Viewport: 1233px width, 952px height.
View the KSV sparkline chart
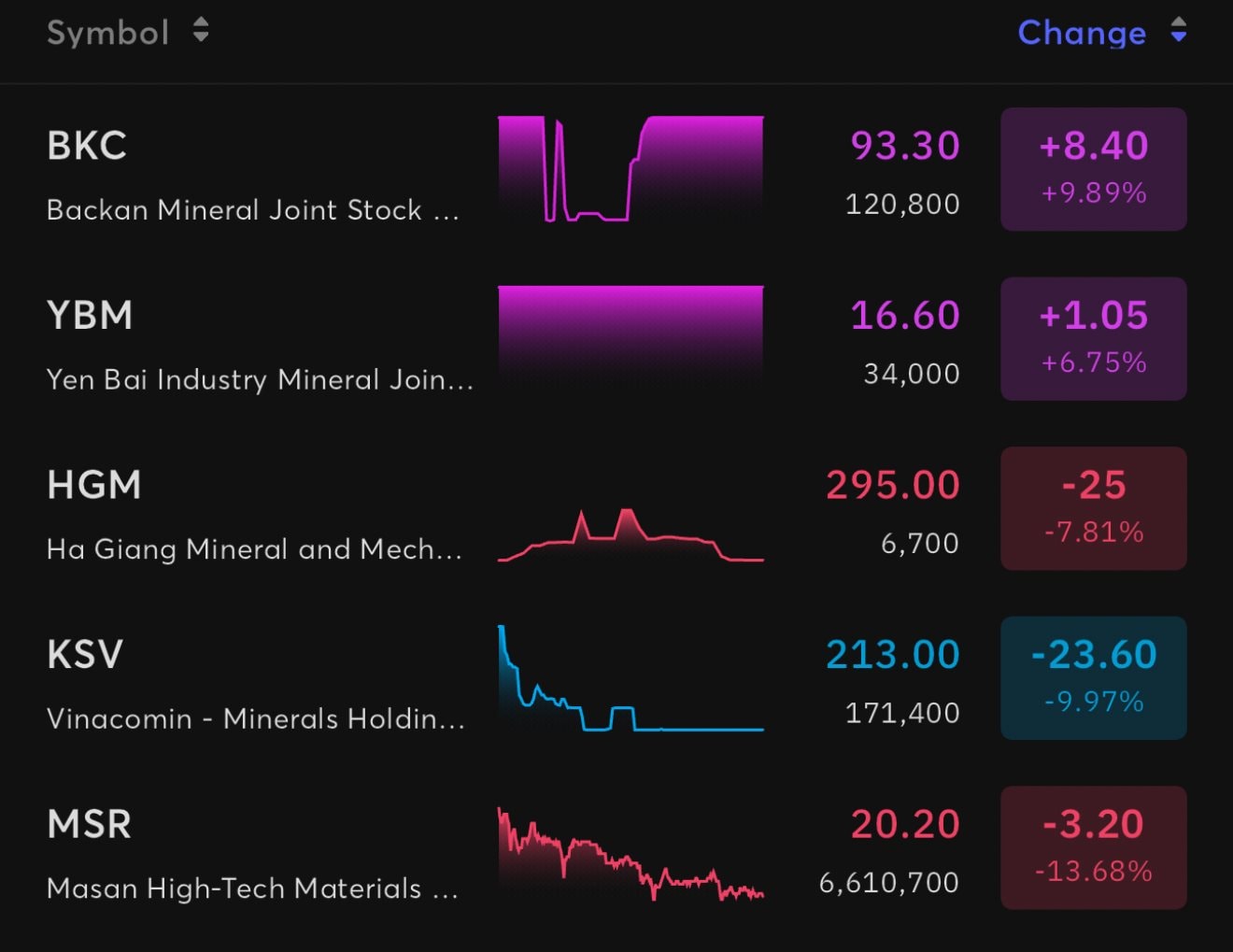point(631,678)
